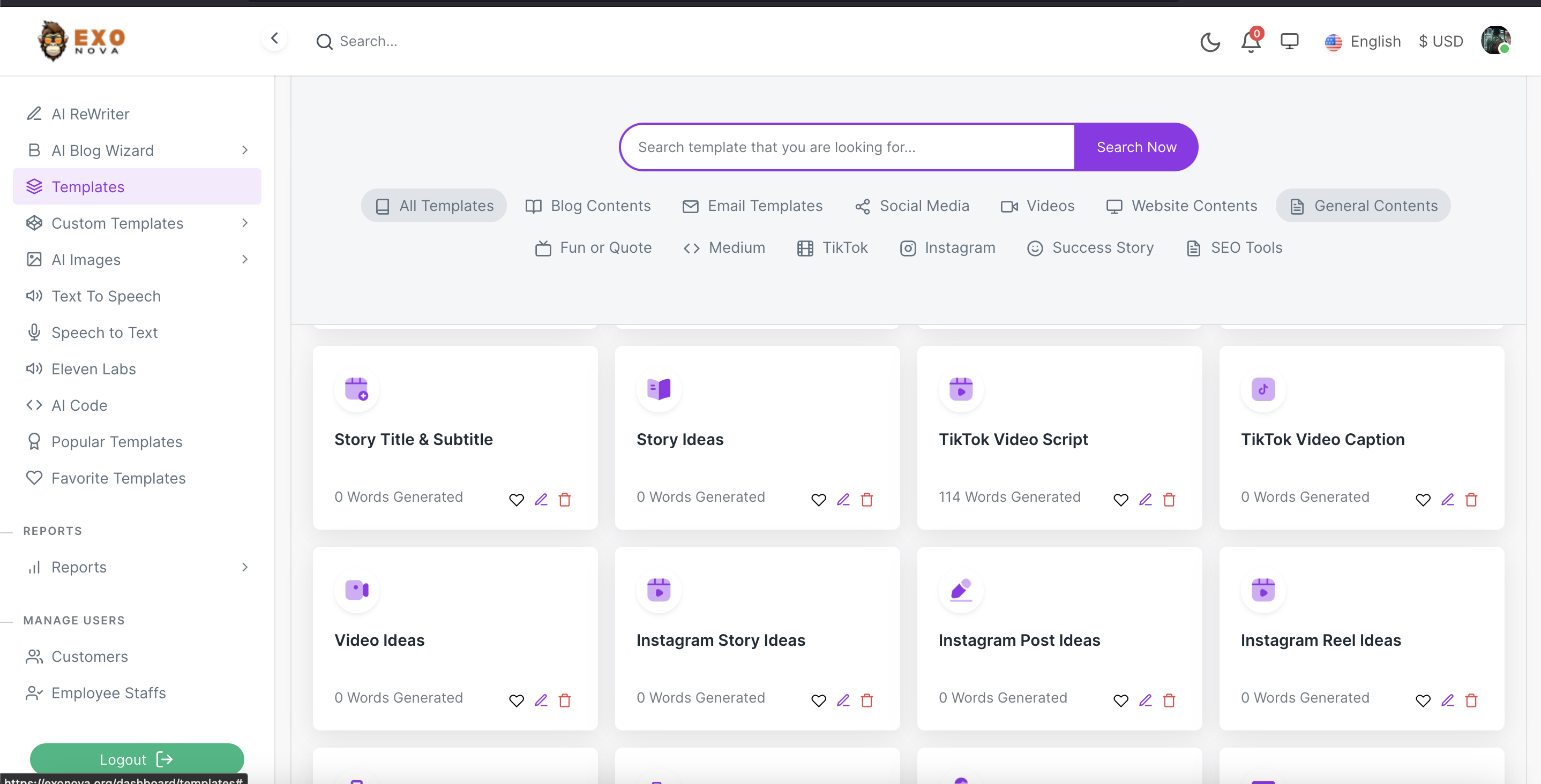This screenshot has width=1541, height=784.
Task: Switch to SEO Tools category tab
Action: (1234, 247)
